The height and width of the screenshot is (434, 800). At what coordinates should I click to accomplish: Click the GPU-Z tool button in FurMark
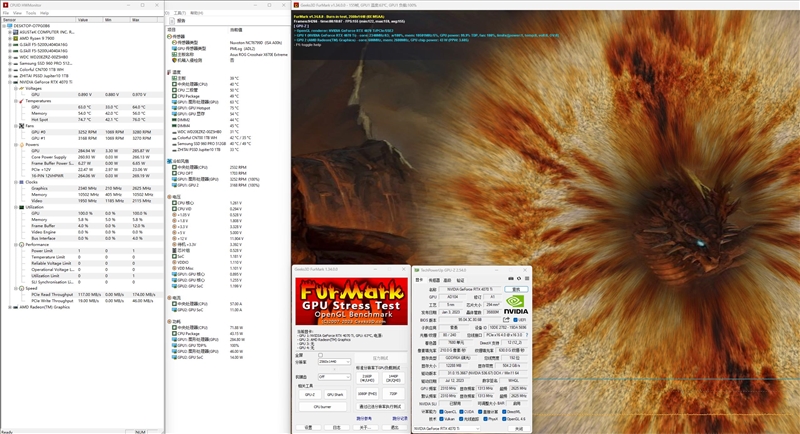[310, 395]
